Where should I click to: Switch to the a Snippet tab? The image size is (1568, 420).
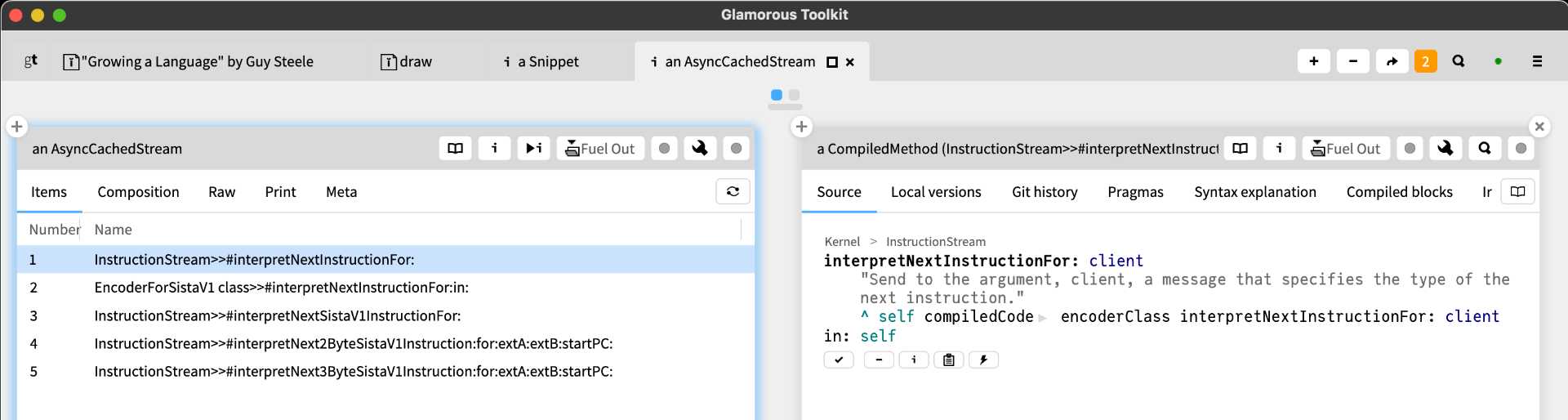click(541, 61)
